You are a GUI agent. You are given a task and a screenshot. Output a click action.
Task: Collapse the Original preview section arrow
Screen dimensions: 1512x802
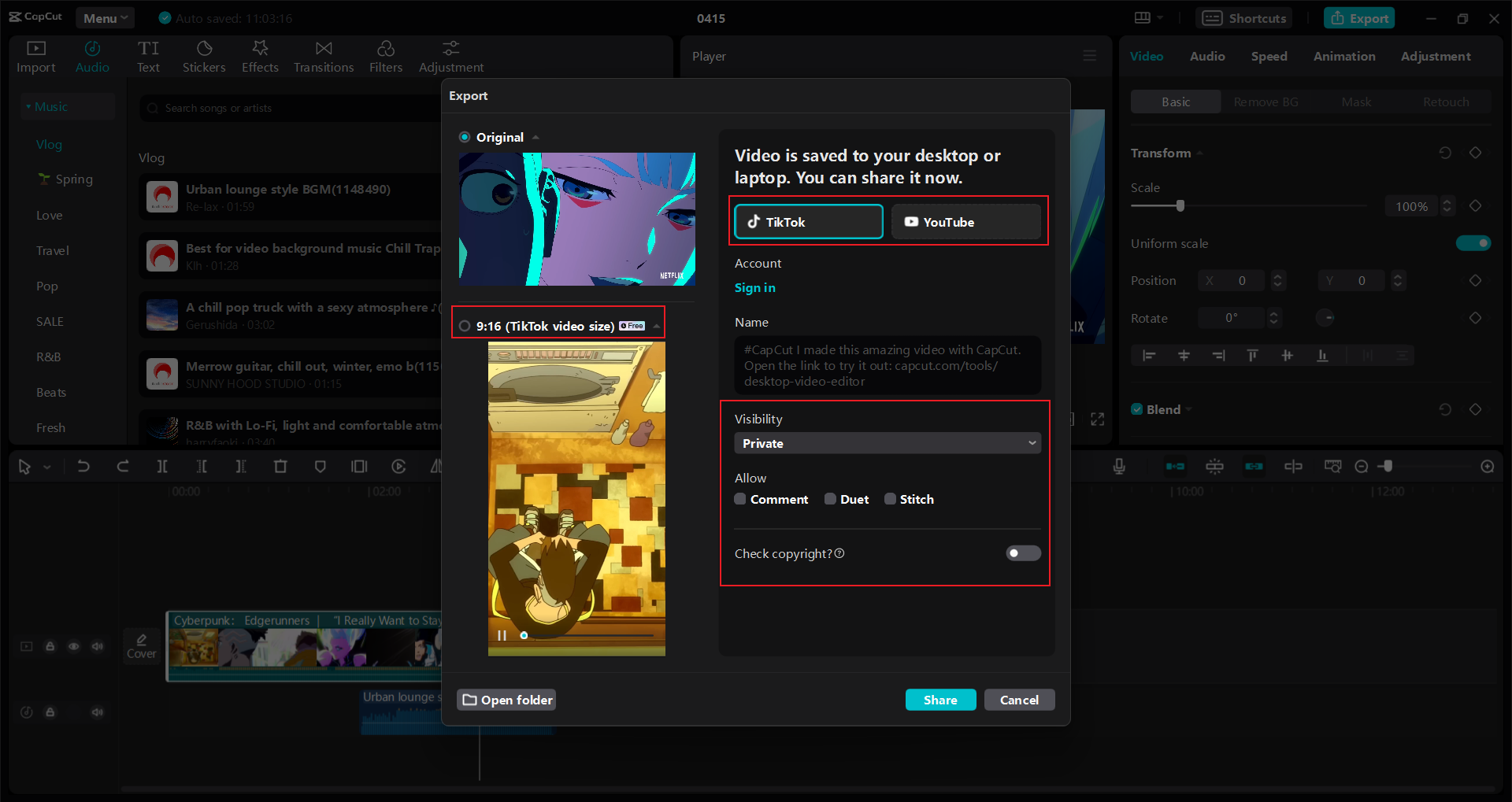[536, 137]
